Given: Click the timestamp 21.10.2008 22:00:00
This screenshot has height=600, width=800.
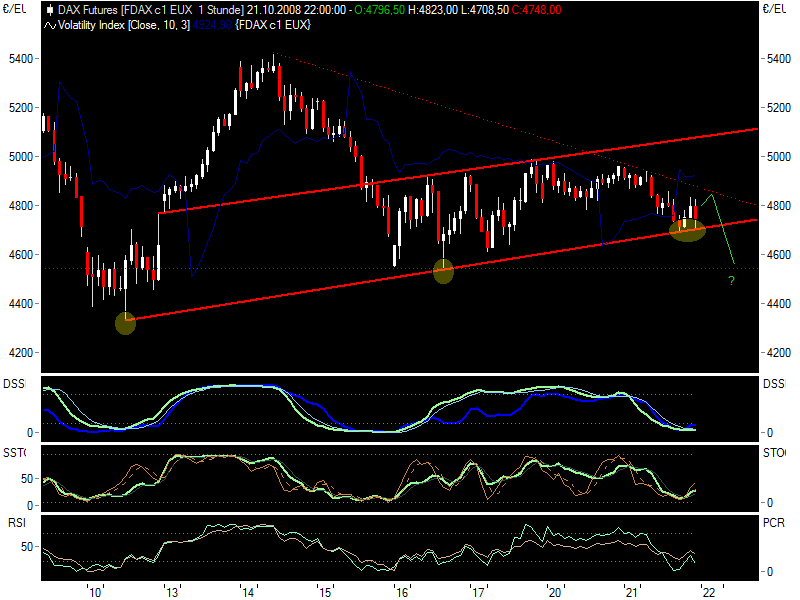Looking at the screenshot, I should click(297, 10).
